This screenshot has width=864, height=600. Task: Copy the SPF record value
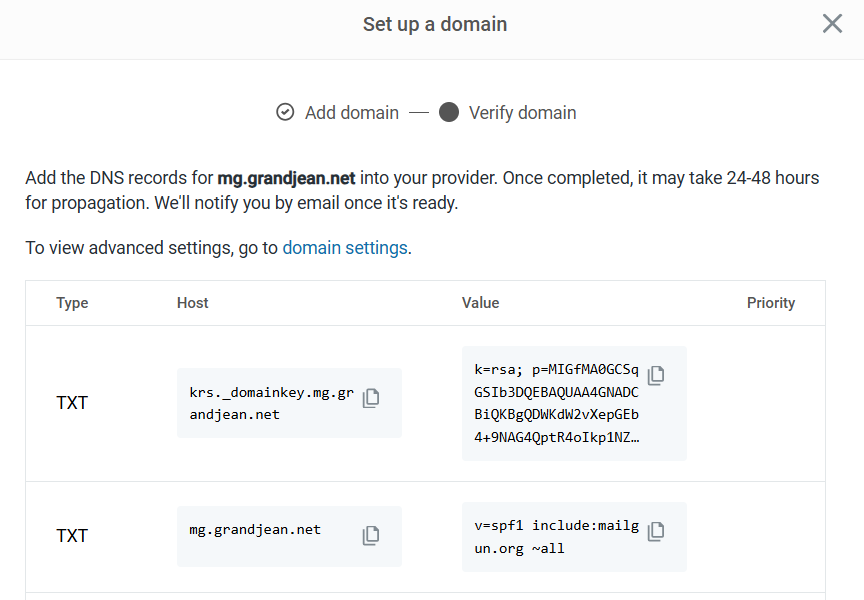pyautogui.click(x=656, y=530)
